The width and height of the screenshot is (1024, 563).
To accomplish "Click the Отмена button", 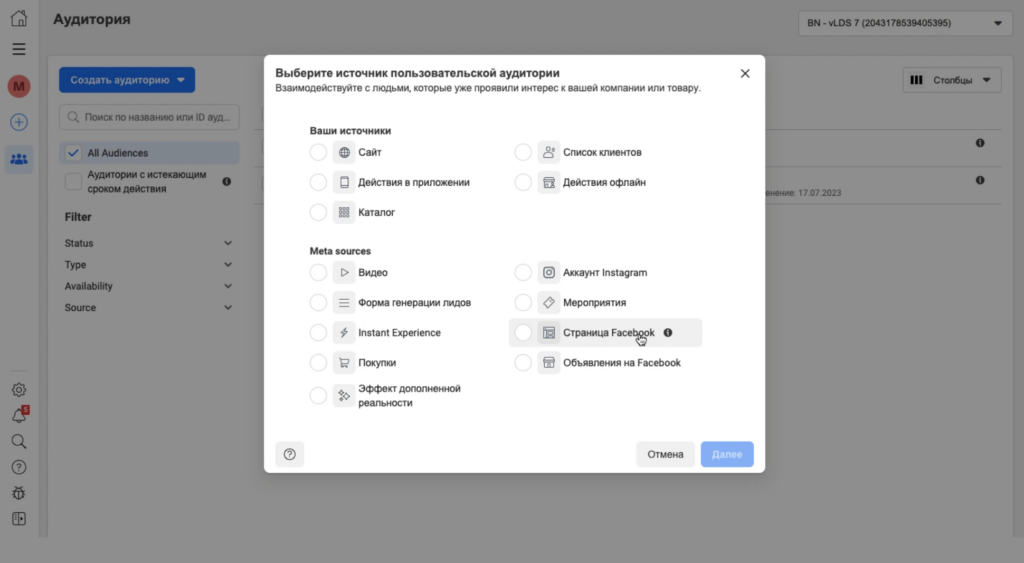I will pos(665,454).
